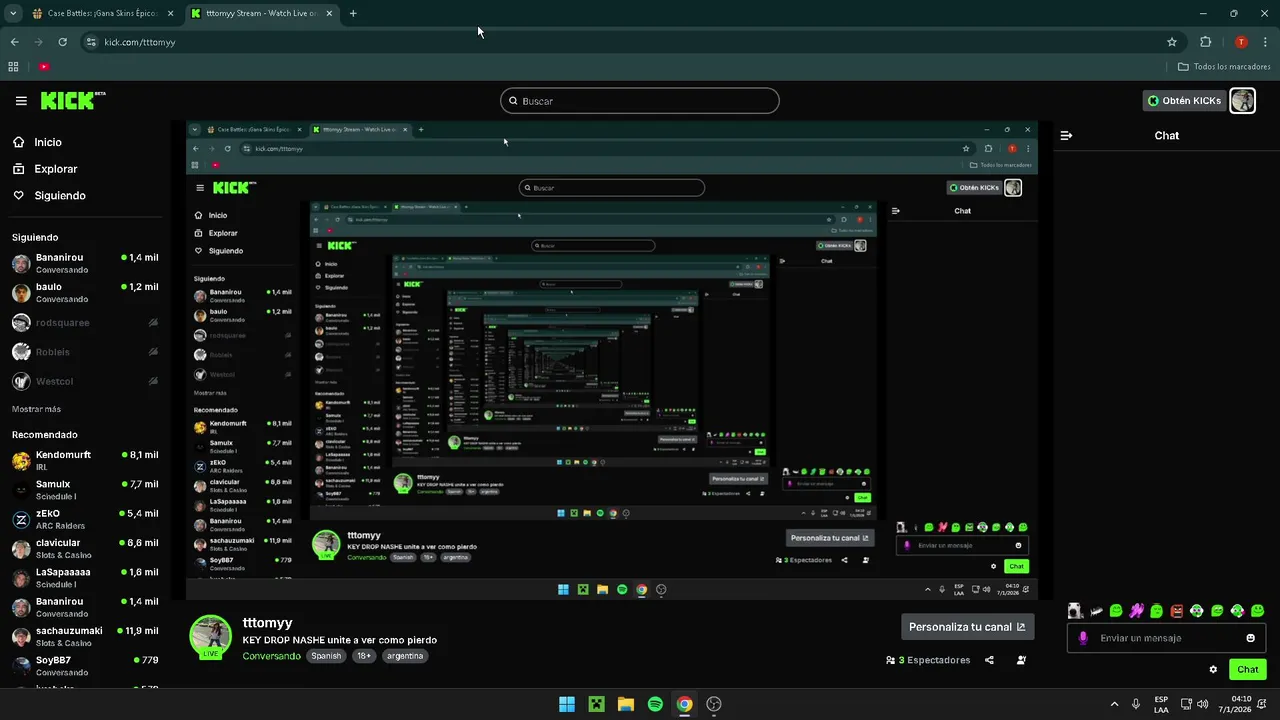Open Kendomurft recommended channel
Screen dimensions: 1280x720
[x=84, y=460]
